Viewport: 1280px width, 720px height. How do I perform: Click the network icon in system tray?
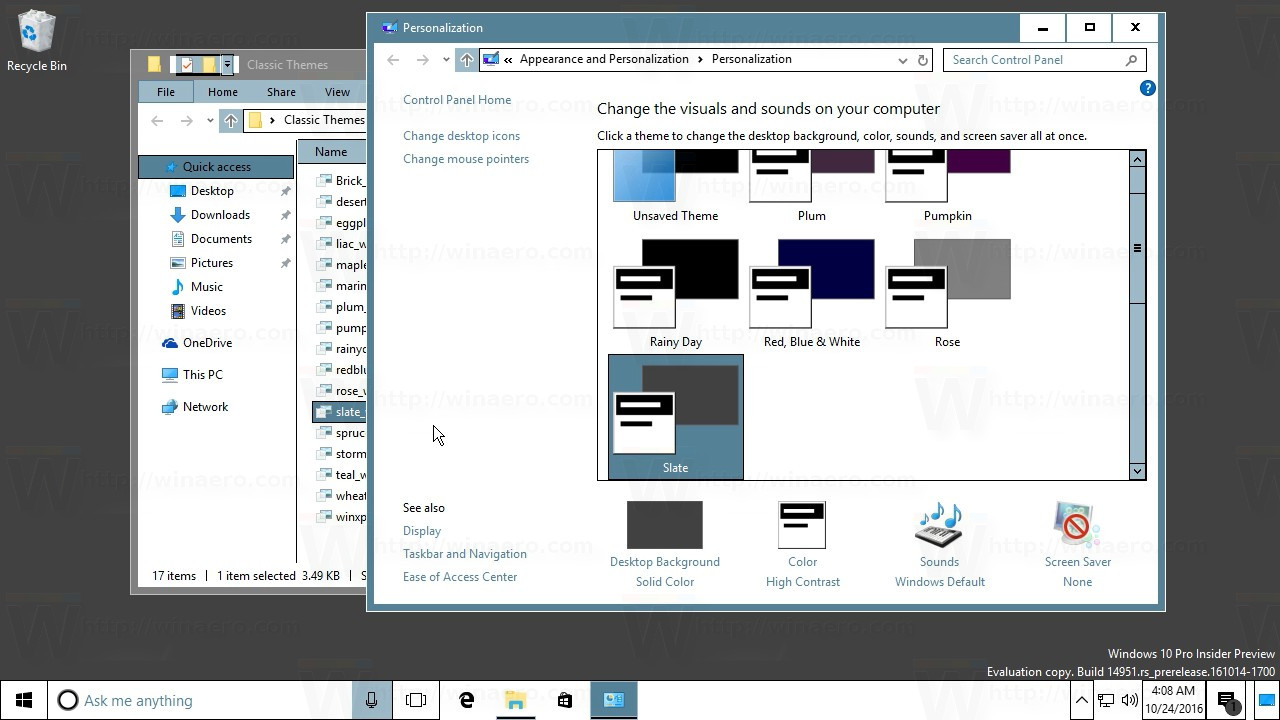click(1106, 700)
